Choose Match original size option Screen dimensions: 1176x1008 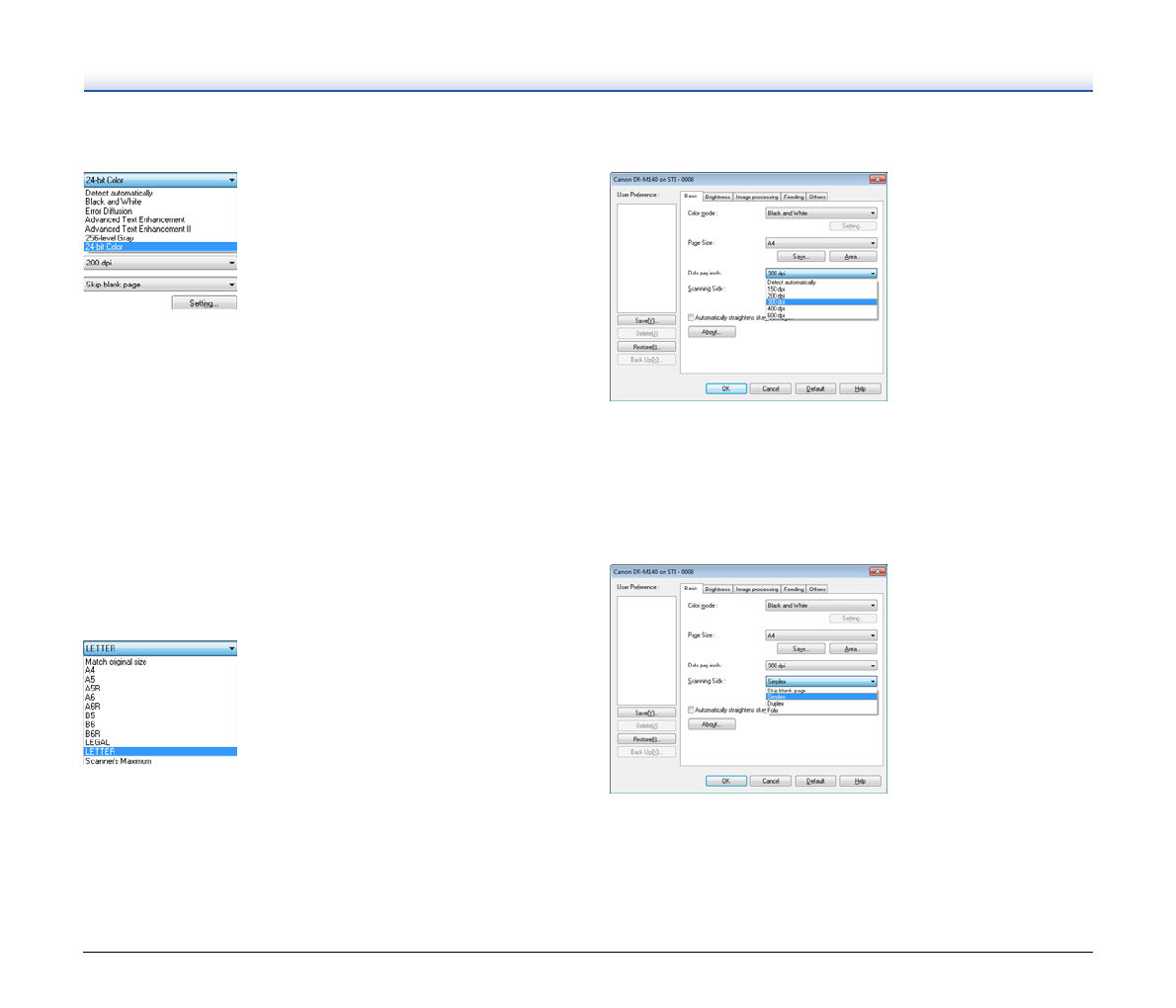[x=116, y=662]
